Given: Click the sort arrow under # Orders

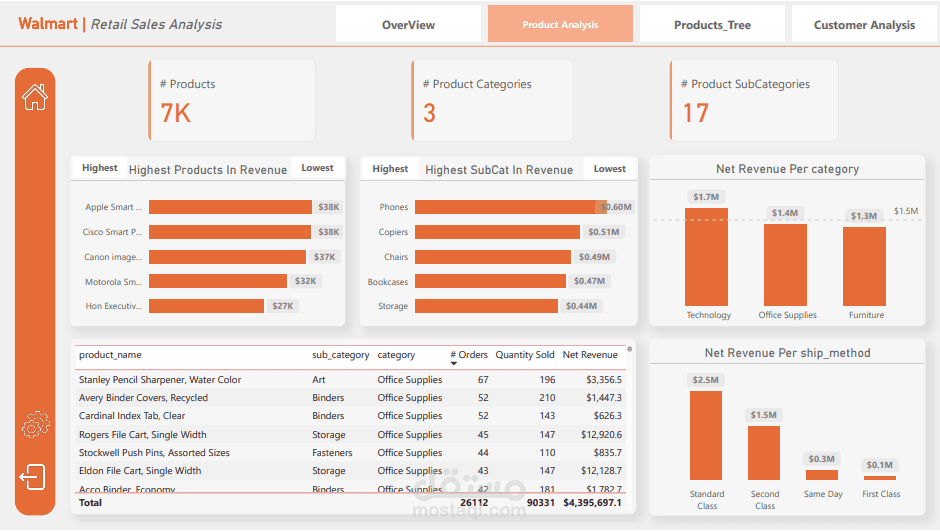Looking at the screenshot, I should click(454, 364).
